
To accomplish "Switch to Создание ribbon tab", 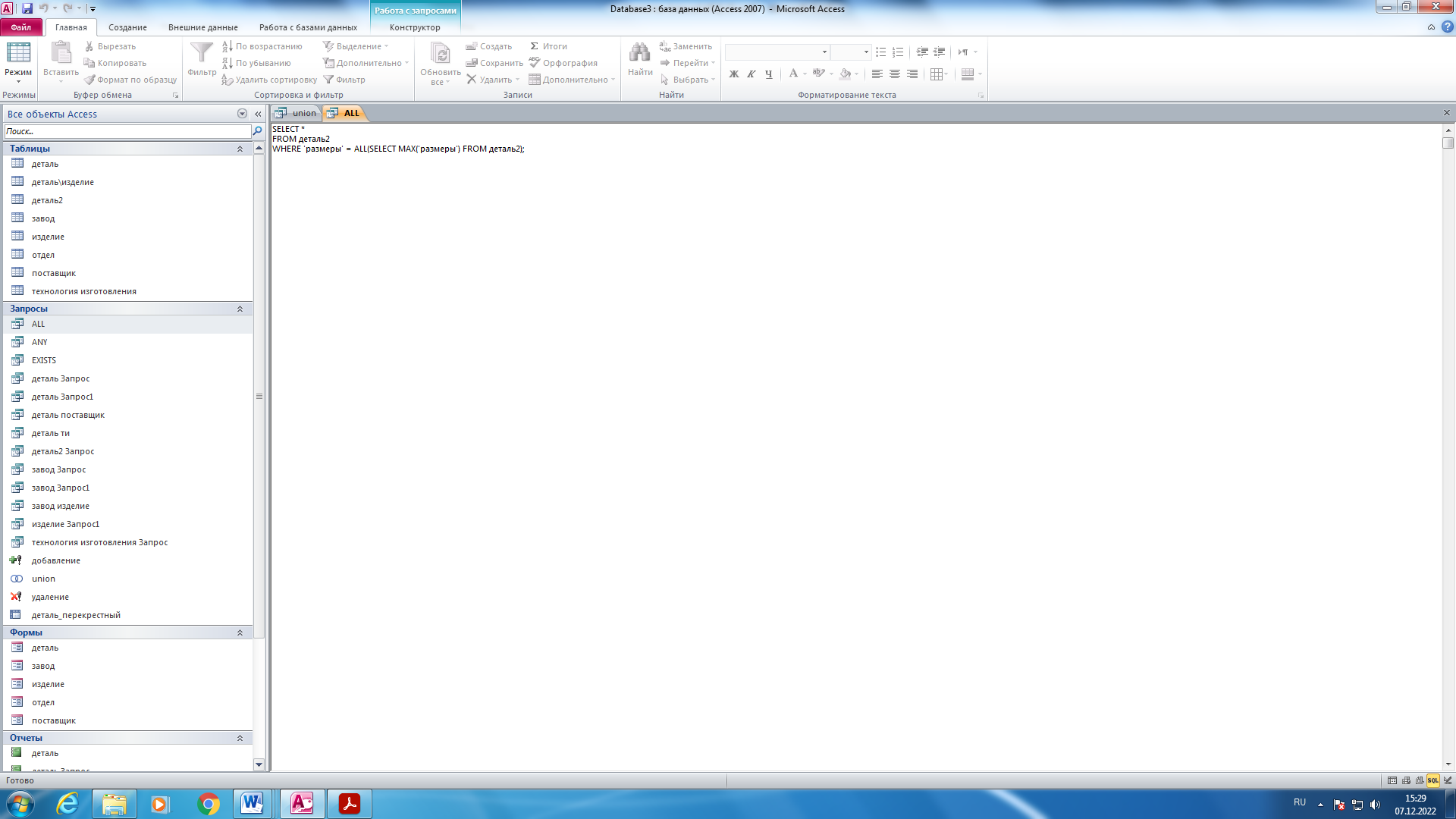I will (127, 27).
